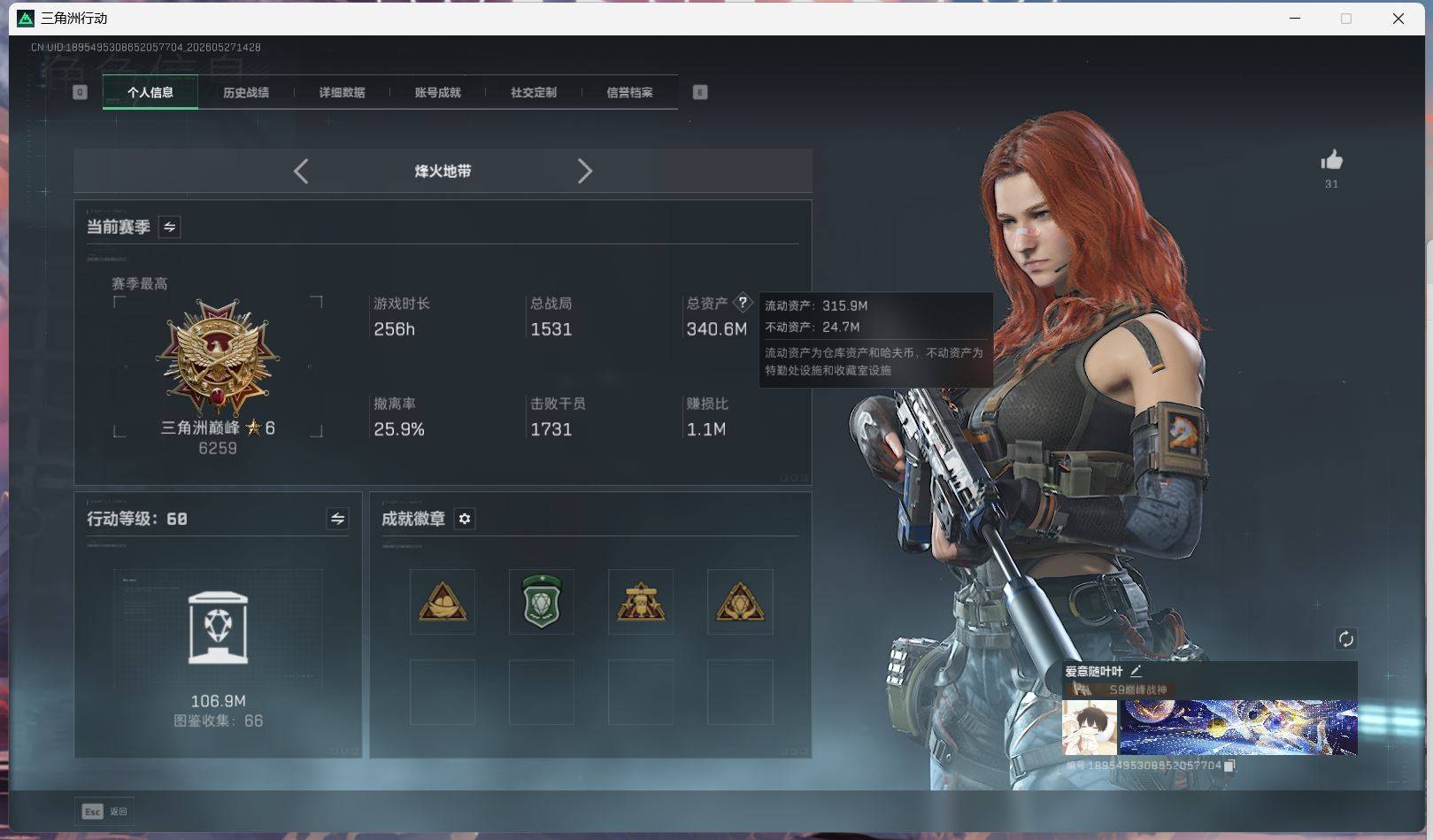Viewport: 1433px width, 840px height.
Task: Click the collection value 106.9M
Action: pyautogui.click(x=219, y=701)
